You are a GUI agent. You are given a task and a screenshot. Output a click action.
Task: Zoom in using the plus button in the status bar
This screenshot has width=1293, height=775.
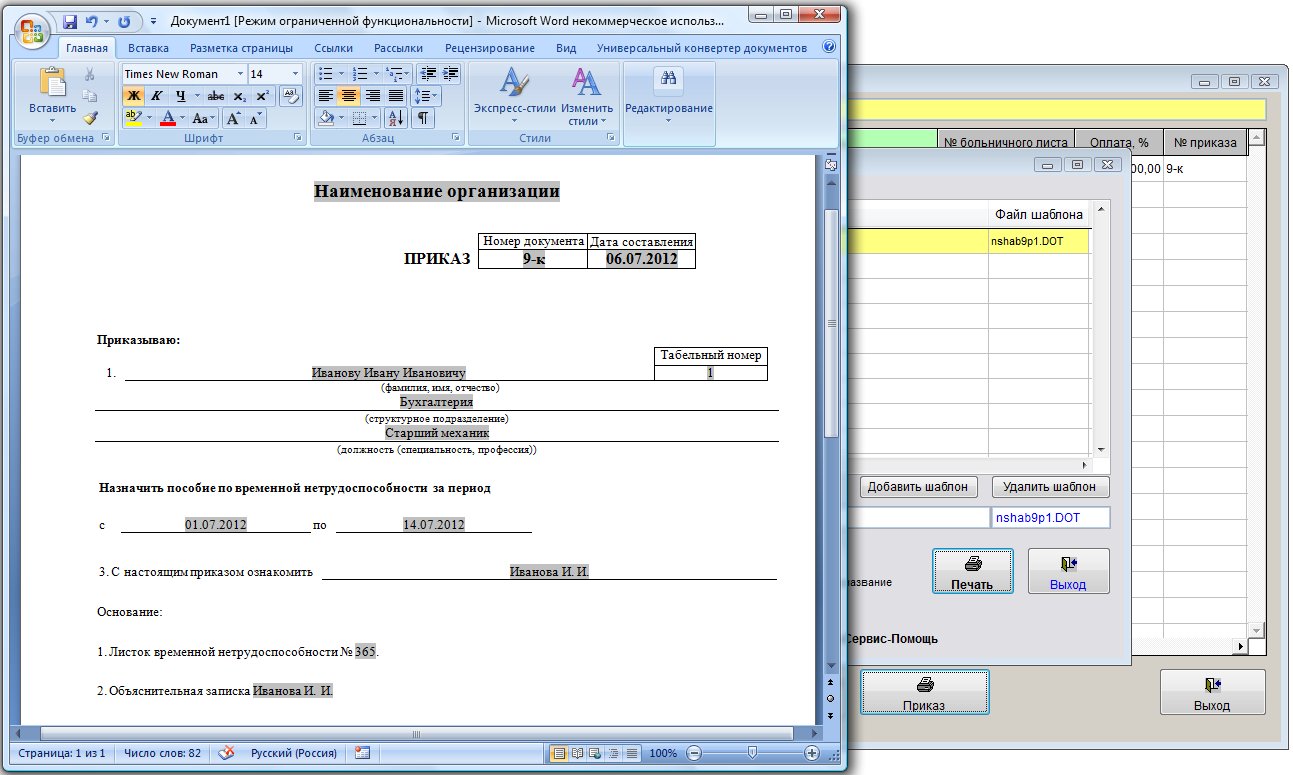click(812, 753)
